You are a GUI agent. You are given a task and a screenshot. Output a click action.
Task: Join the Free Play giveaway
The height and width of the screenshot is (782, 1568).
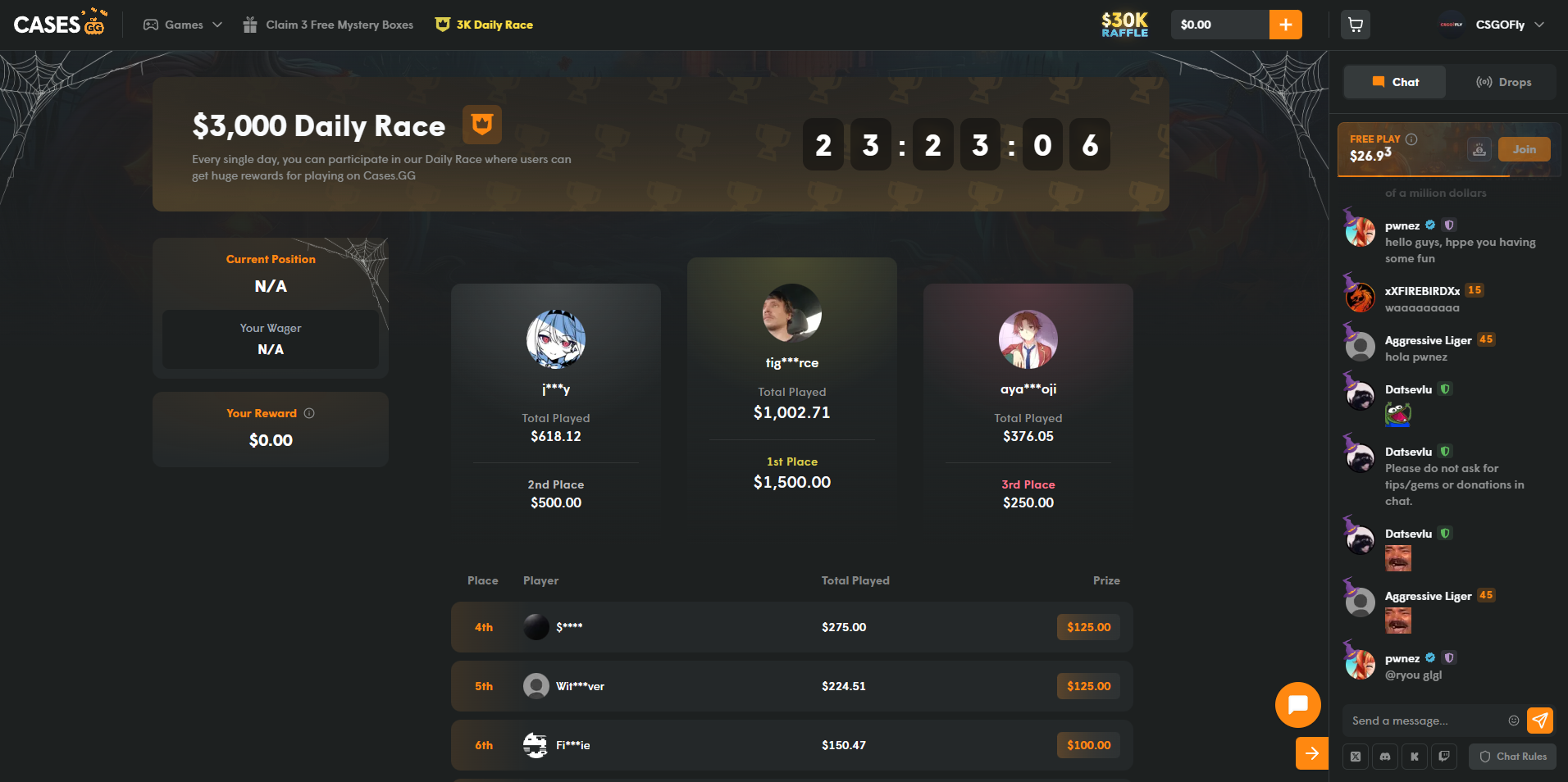(x=1525, y=149)
